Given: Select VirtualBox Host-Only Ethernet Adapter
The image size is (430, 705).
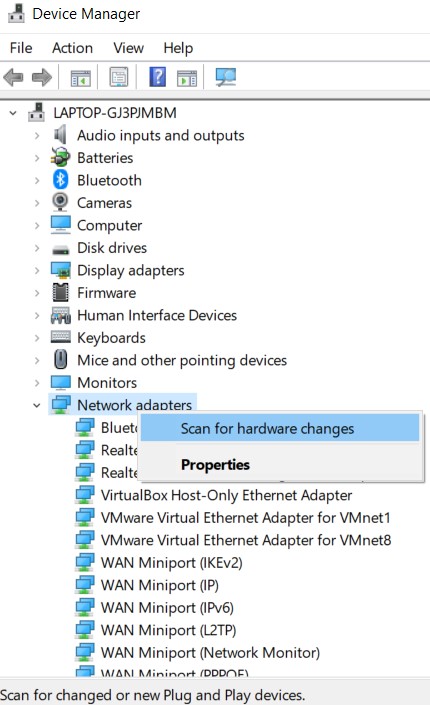Looking at the screenshot, I should (226, 495).
